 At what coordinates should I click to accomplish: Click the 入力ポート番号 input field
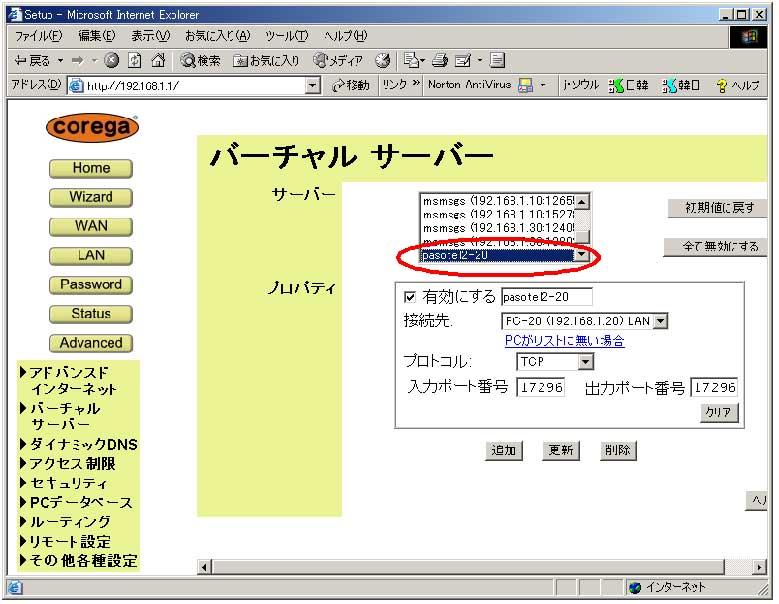click(x=540, y=387)
